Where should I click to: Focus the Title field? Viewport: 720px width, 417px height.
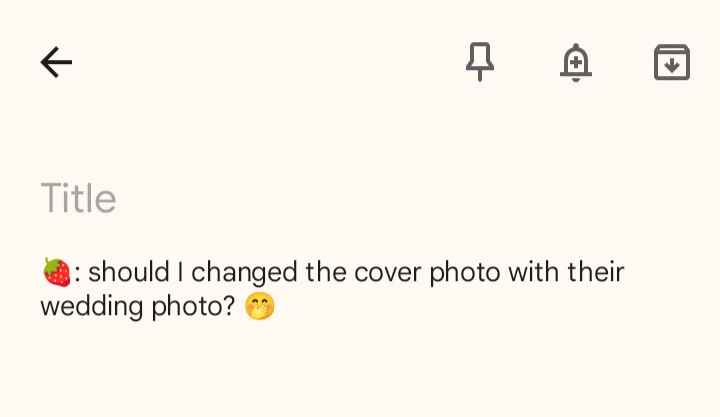point(80,199)
